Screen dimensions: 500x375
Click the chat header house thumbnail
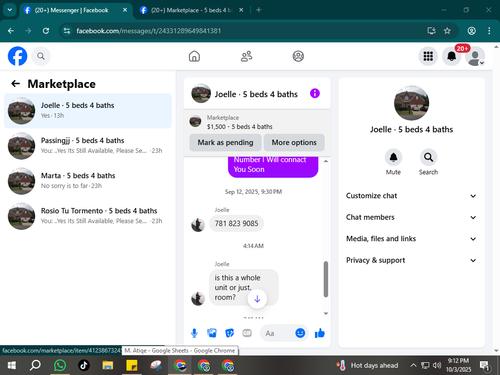point(201,93)
